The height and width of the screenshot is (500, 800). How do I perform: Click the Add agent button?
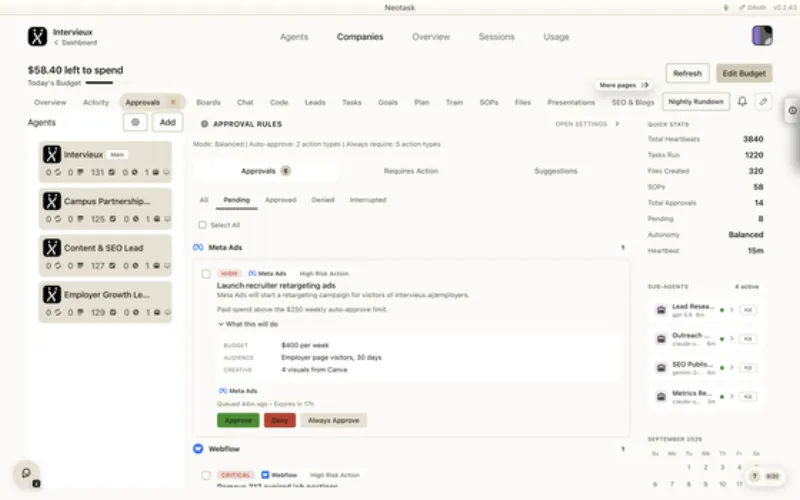(167, 122)
